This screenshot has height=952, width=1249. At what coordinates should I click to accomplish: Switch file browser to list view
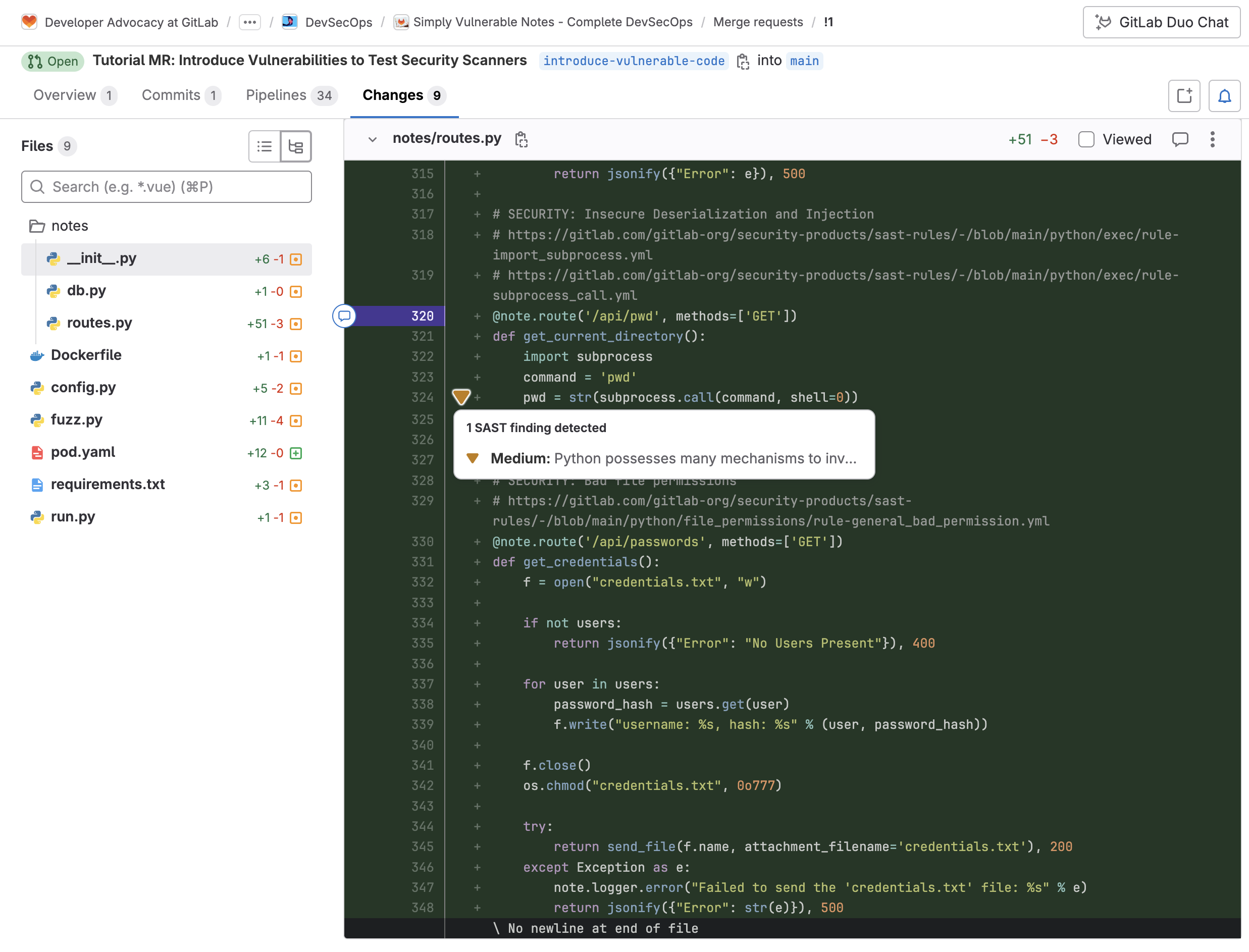tap(265, 146)
